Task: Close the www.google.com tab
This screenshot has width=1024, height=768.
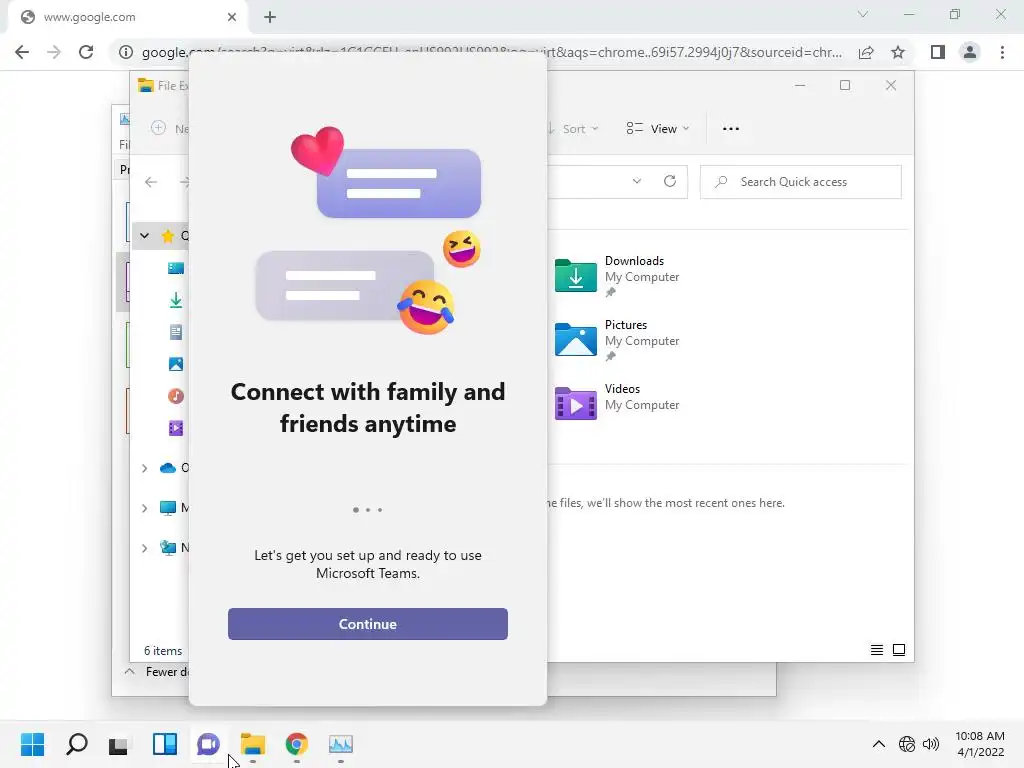Action: [x=232, y=17]
